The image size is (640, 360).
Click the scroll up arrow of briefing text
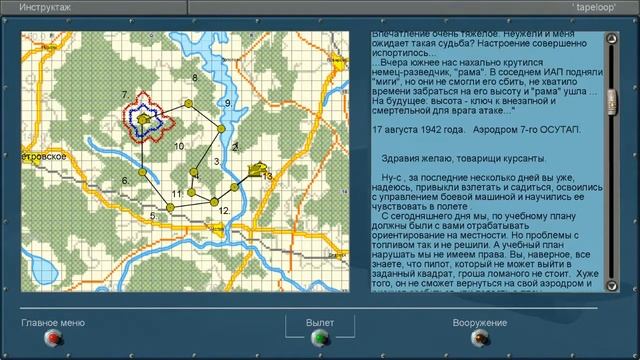pos(611,39)
